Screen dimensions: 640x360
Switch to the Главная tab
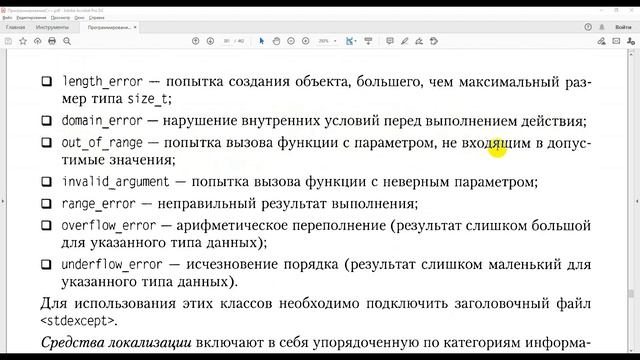point(16,27)
